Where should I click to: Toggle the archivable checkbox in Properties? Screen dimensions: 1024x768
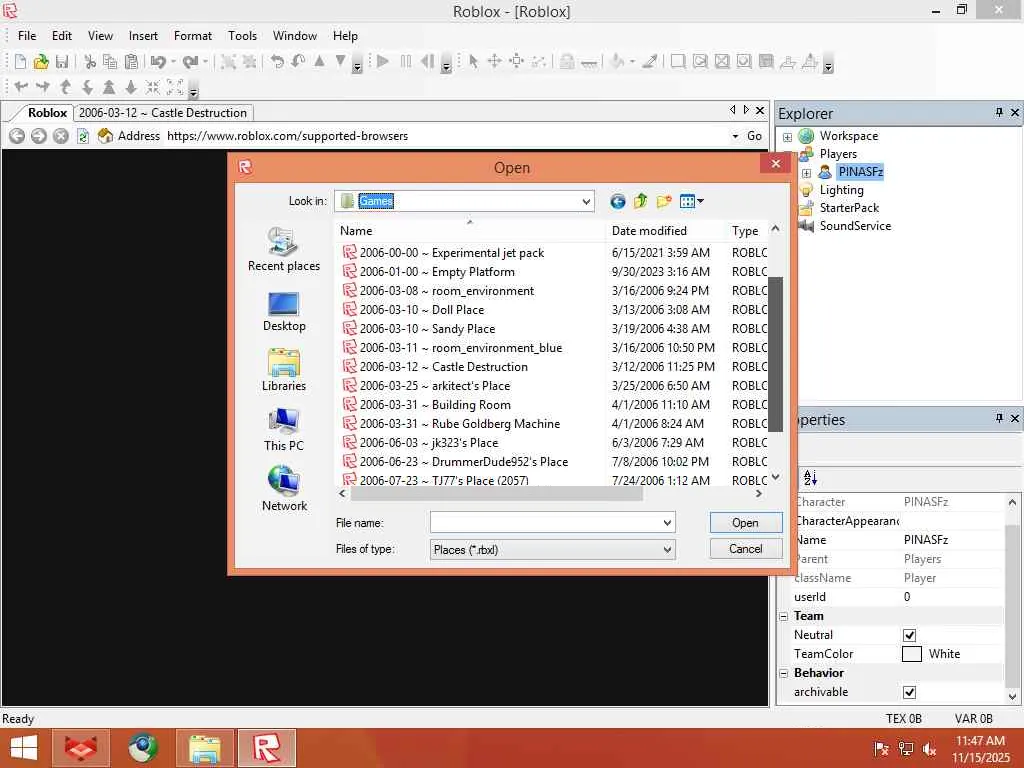909,692
